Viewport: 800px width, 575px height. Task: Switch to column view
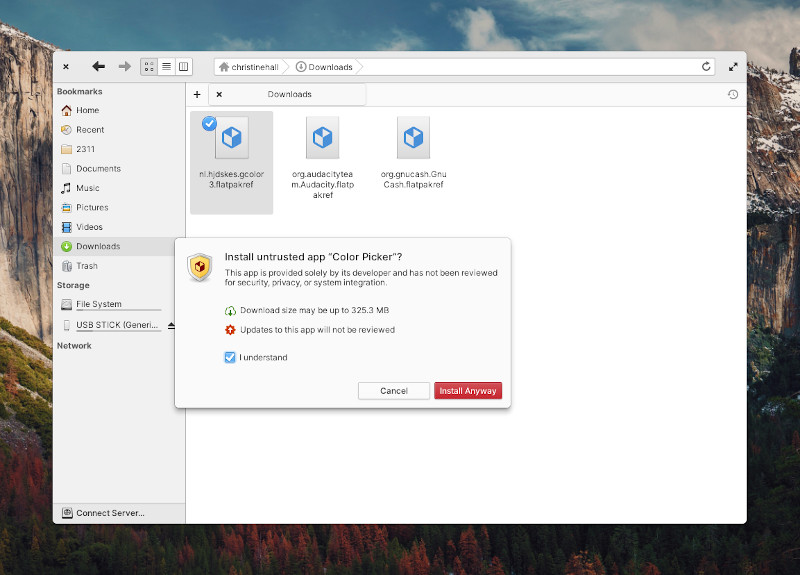click(184, 67)
